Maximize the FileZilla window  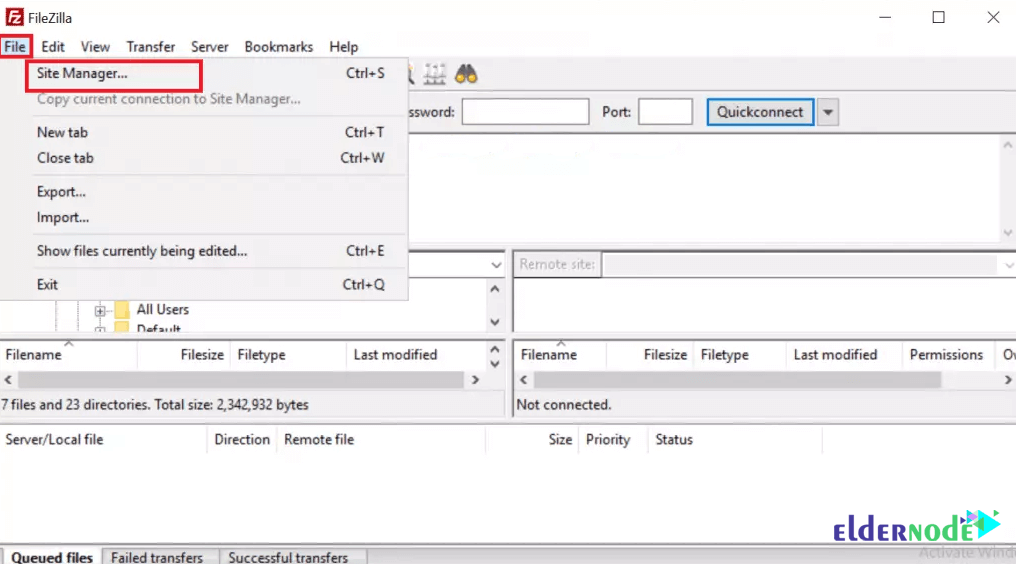click(938, 18)
